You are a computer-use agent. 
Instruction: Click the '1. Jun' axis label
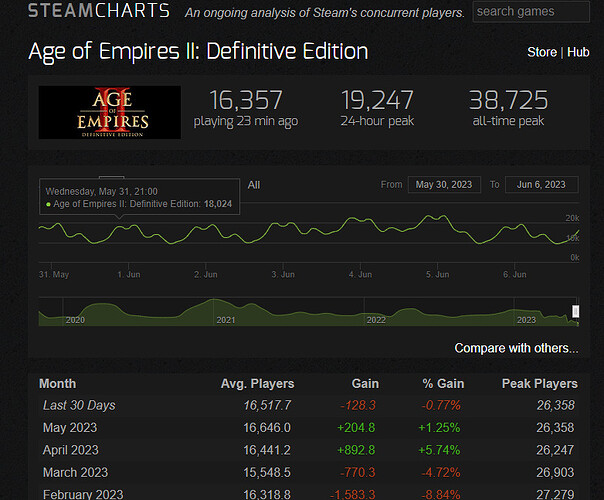tap(129, 274)
